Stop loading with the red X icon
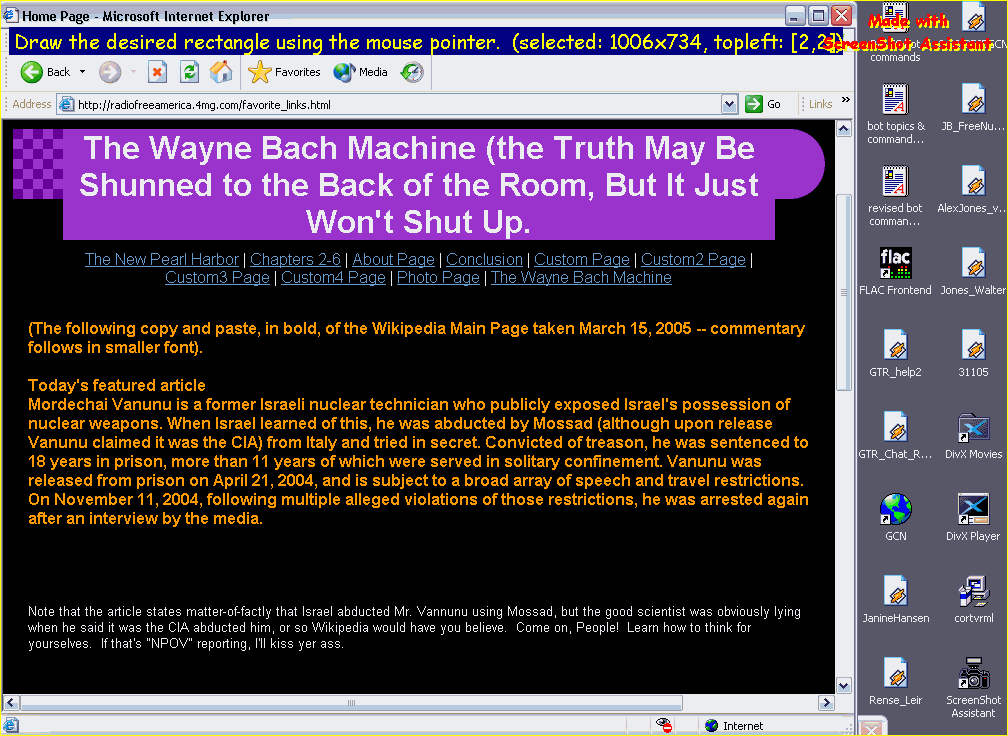 coord(158,72)
